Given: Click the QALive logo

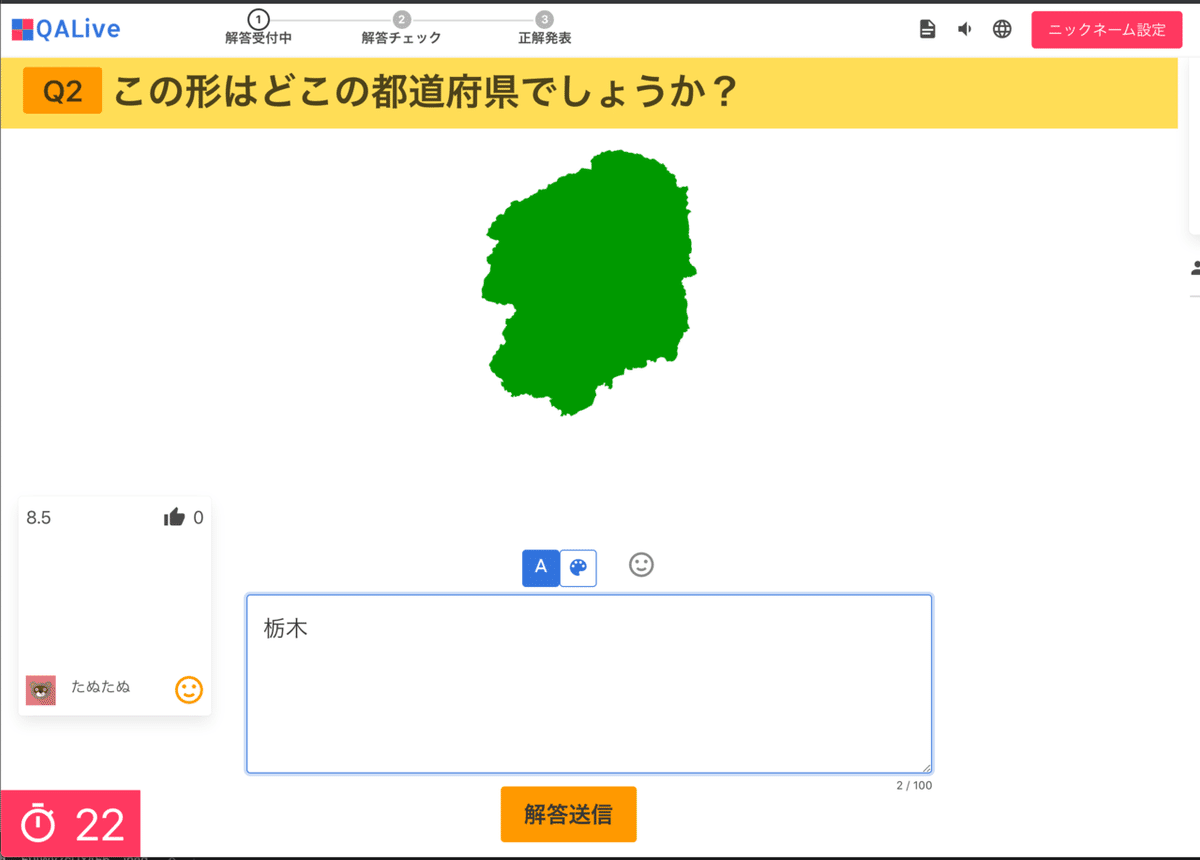Looking at the screenshot, I should click(65, 28).
